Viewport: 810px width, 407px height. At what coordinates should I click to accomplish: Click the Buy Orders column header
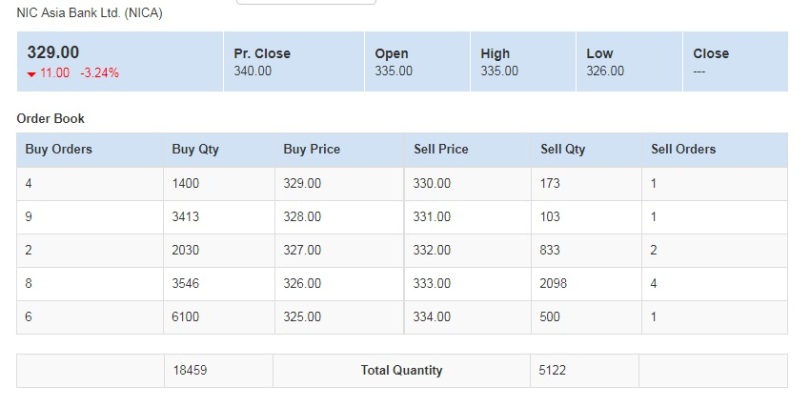59,149
